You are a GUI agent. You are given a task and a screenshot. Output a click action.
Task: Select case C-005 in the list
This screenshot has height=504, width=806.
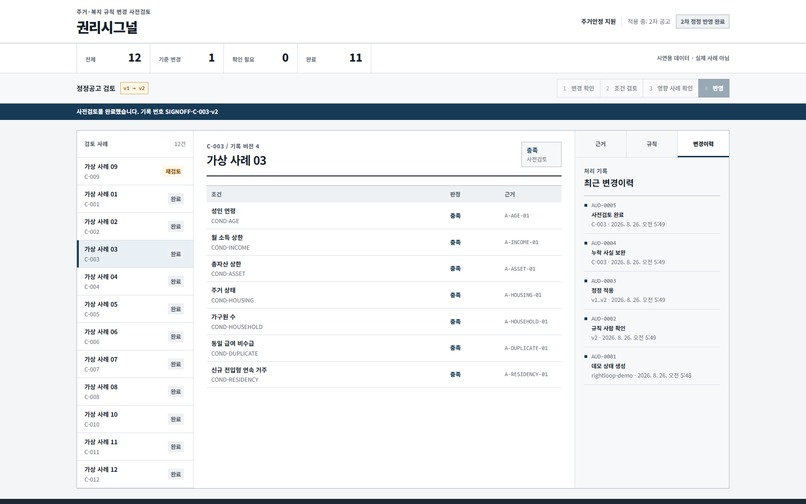coord(135,309)
